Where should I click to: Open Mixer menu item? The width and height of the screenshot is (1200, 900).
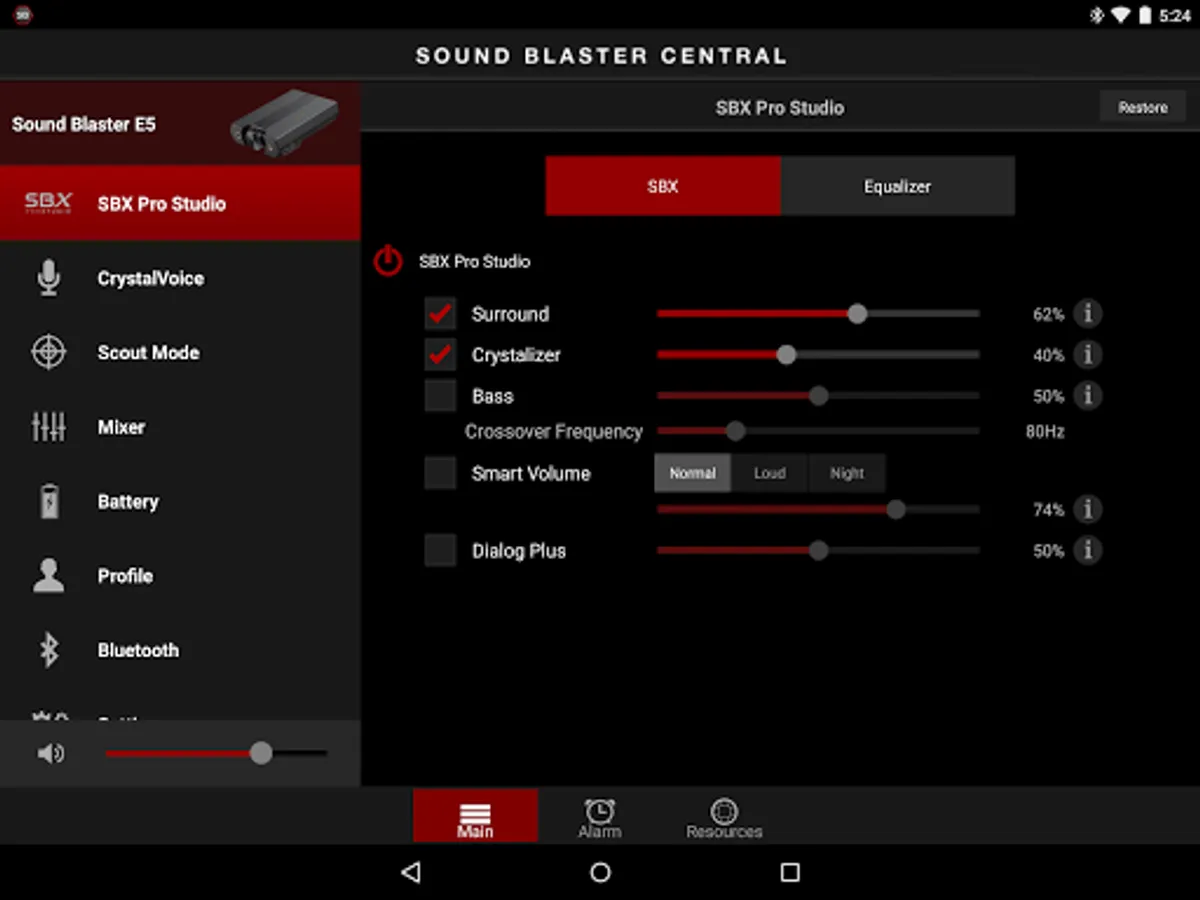click(x=180, y=427)
